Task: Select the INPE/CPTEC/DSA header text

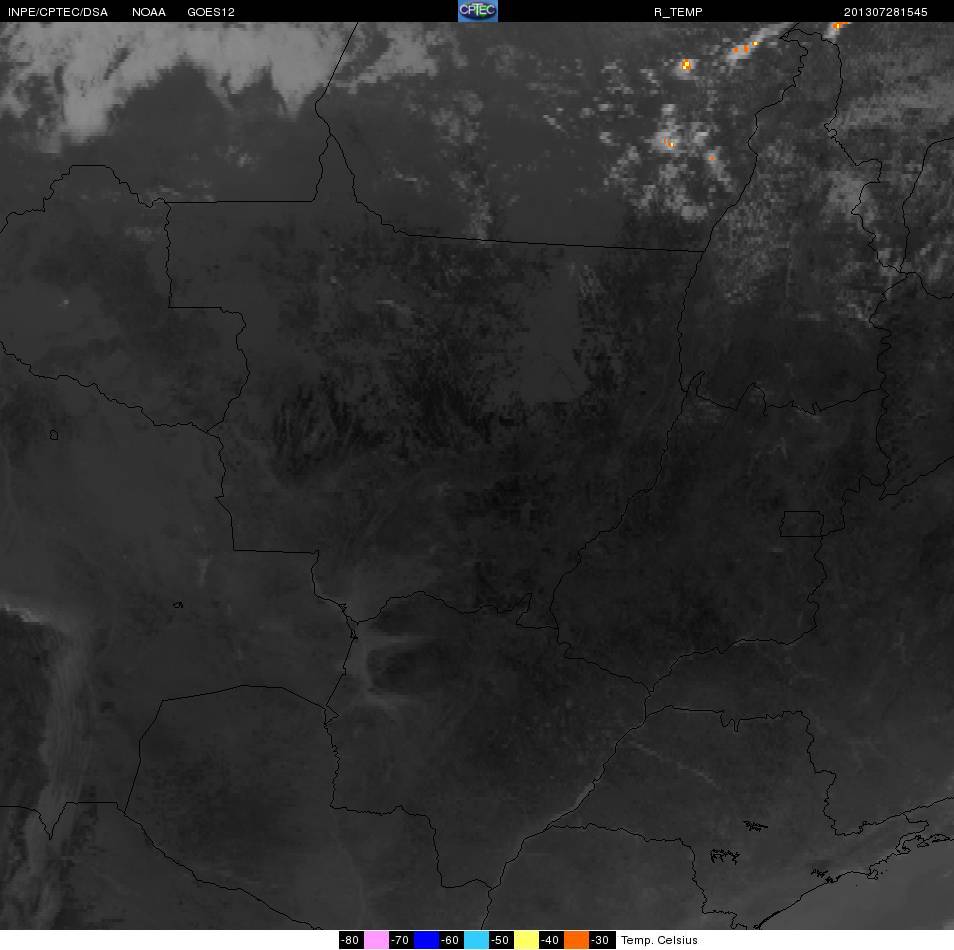Action: pyautogui.click(x=58, y=12)
